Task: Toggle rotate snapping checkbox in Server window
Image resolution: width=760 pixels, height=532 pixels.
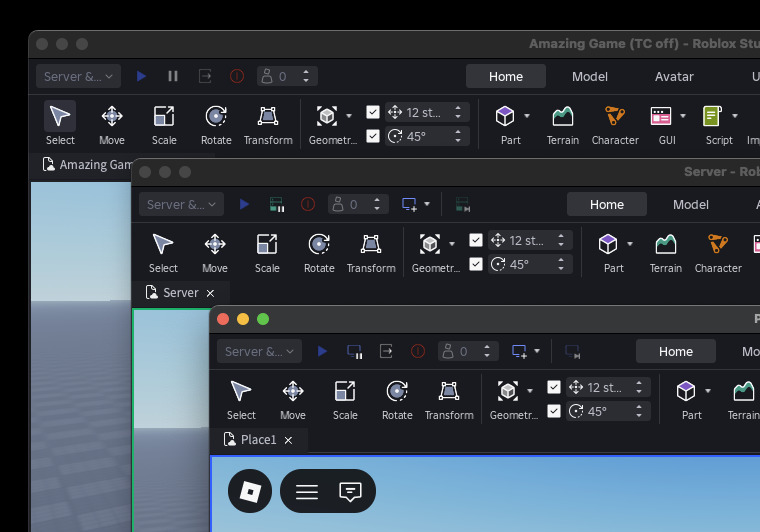Action: [476, 264]
